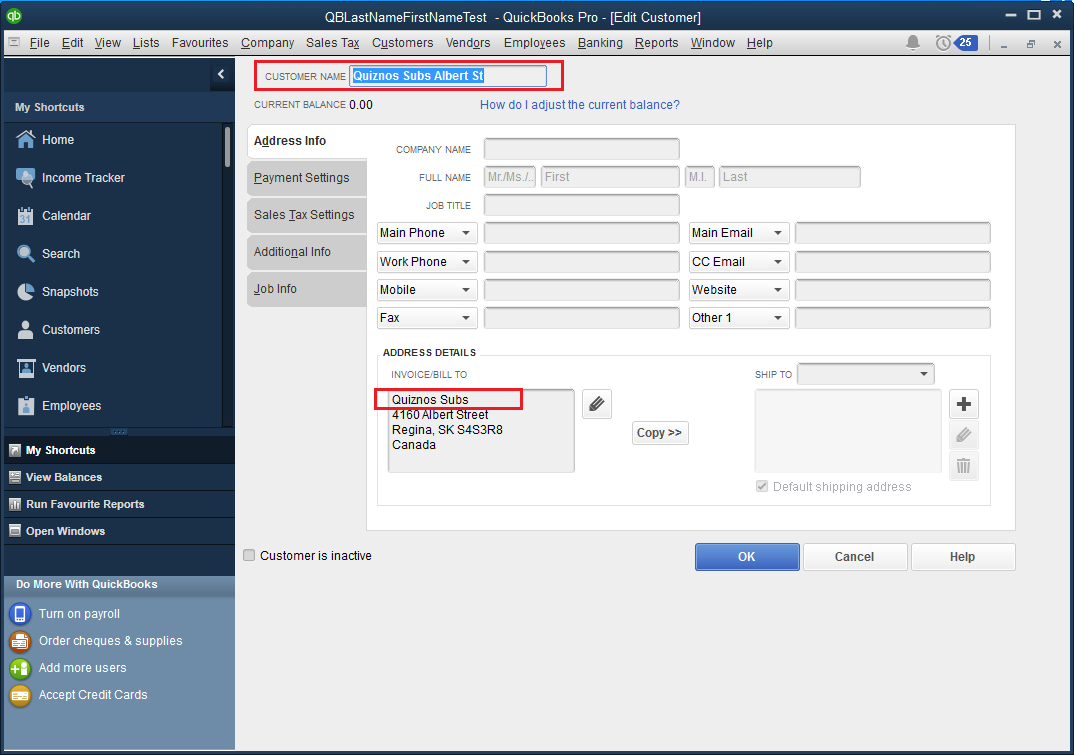Screen dimensions: 1074x755
Task: Click the M.I. middle initial field
Action: coord(699,177)
